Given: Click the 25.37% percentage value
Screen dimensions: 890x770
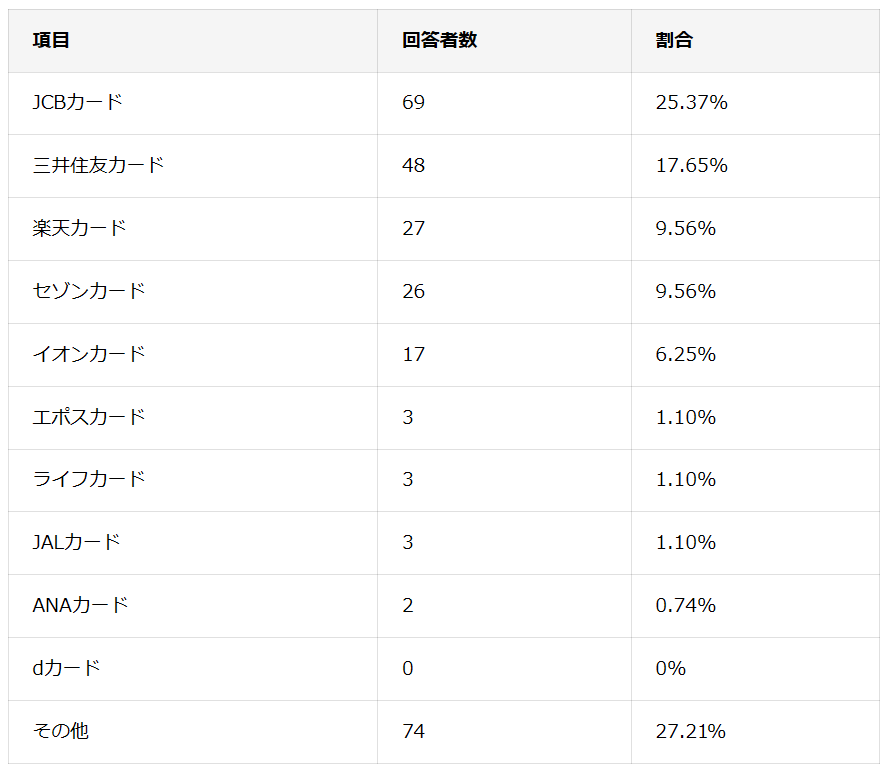Looking at the screenshot, I should [691, 102].
